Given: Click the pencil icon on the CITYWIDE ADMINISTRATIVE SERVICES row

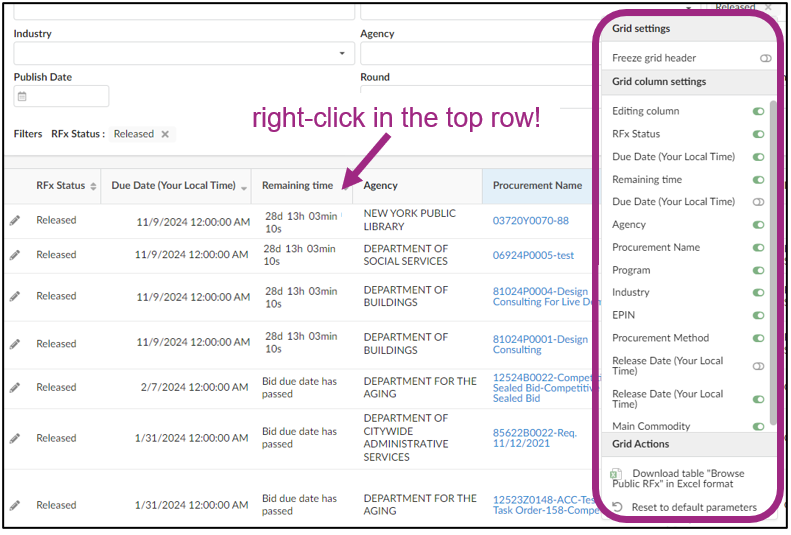Looking at the screenshot, I should (15, 438).
